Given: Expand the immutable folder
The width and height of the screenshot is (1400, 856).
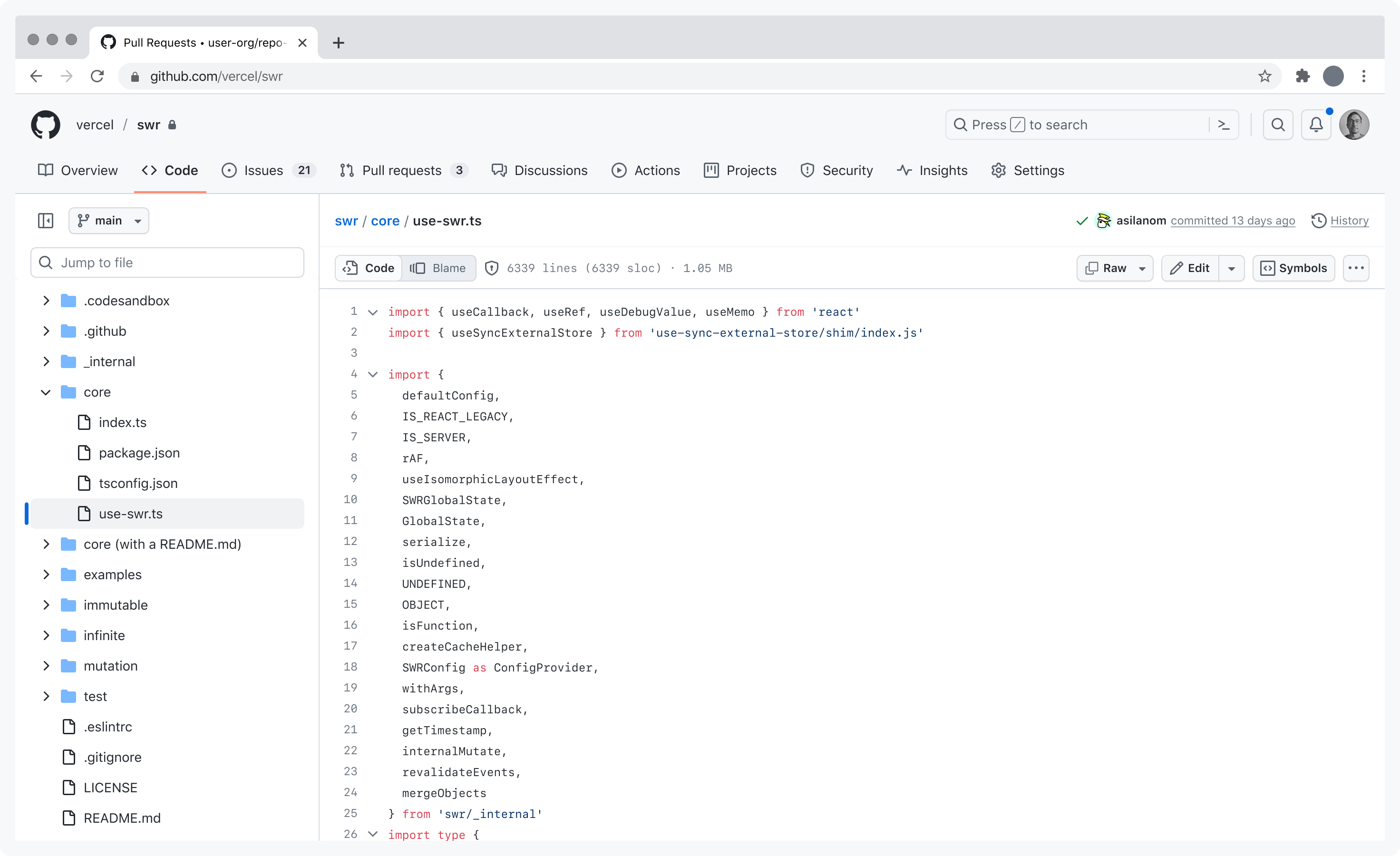Looking at the screenshot, I should point(46,605).
